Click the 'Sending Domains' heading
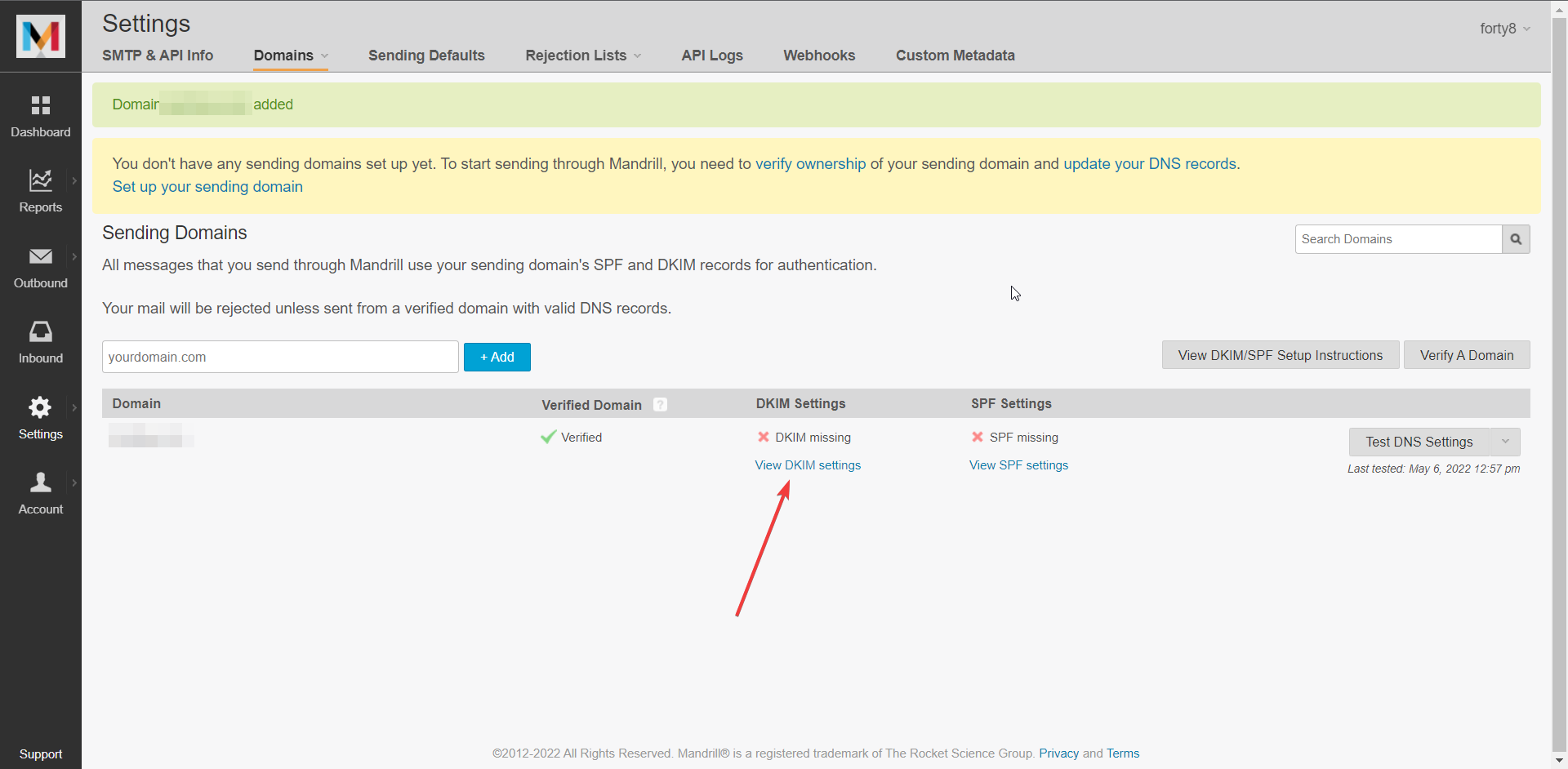Screen dimensions: 1568x769 point(174,233)
